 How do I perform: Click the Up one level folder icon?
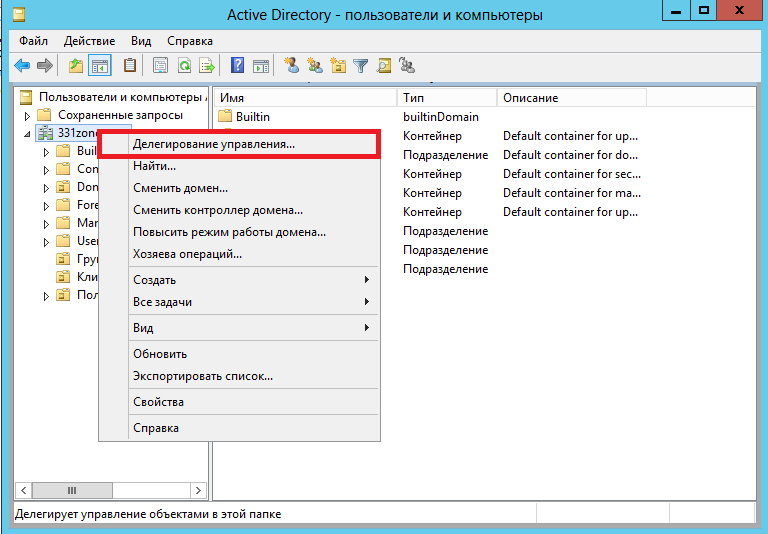pos(75,66)
